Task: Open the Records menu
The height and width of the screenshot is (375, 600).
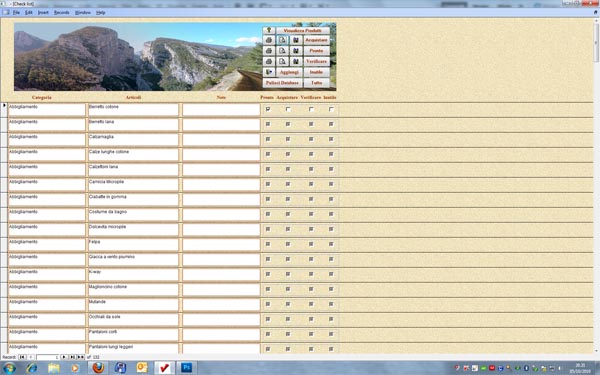Action: [62, 13]
